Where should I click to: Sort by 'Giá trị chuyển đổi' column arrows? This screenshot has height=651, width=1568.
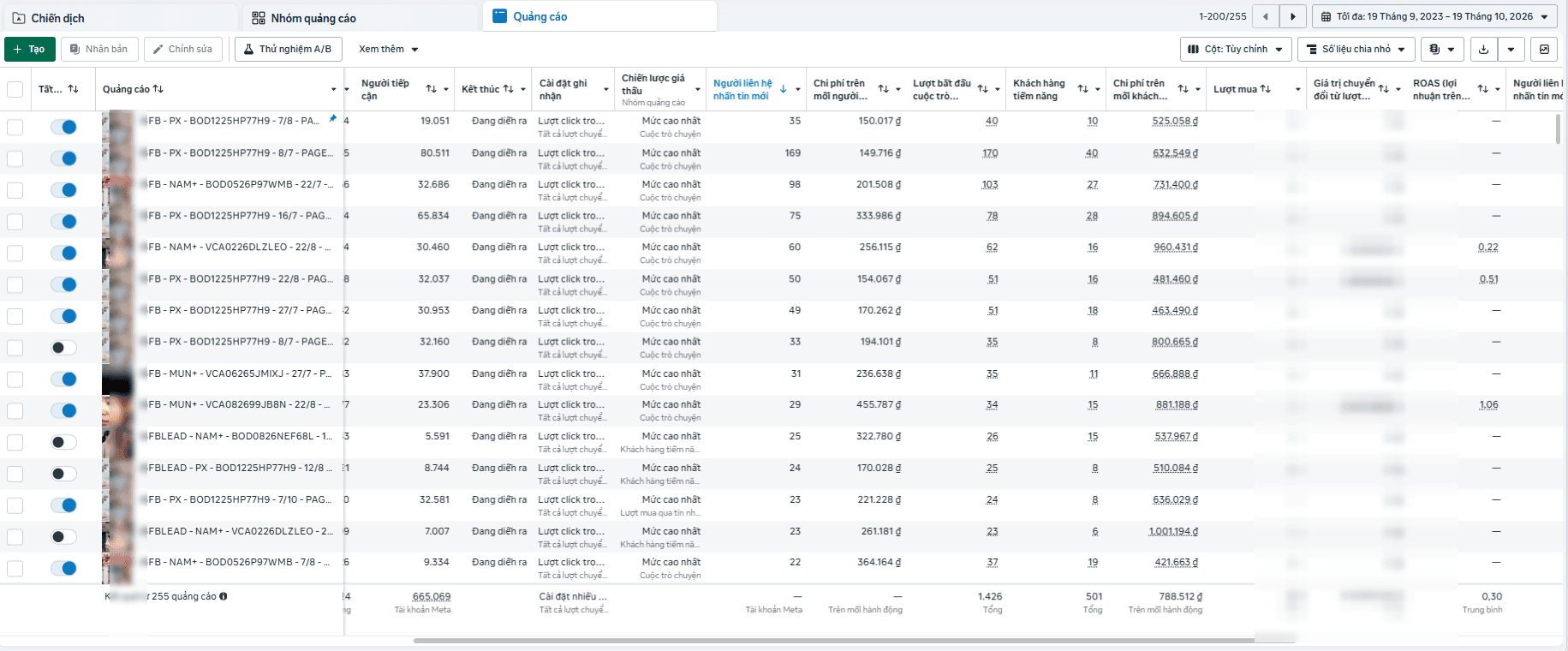coord(1384,89)
